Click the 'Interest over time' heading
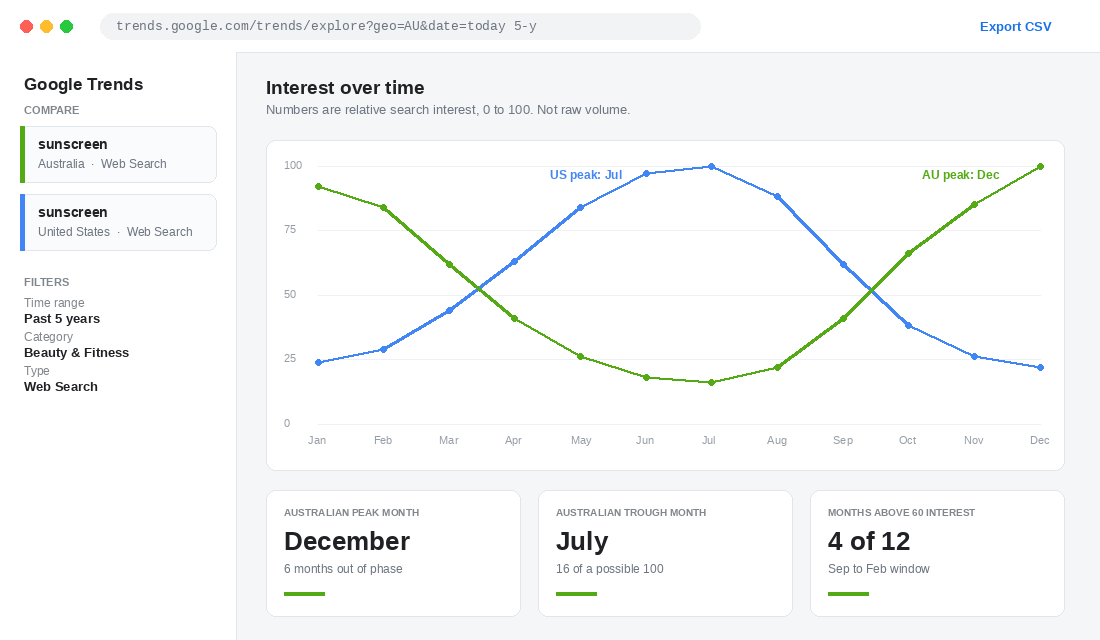Screen dimensions: 1100x640 tap(345, 88)
